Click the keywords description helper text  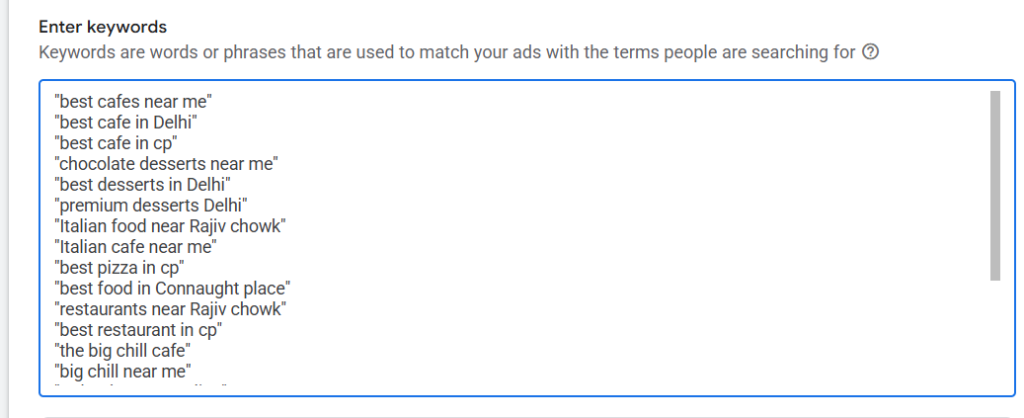447,52
